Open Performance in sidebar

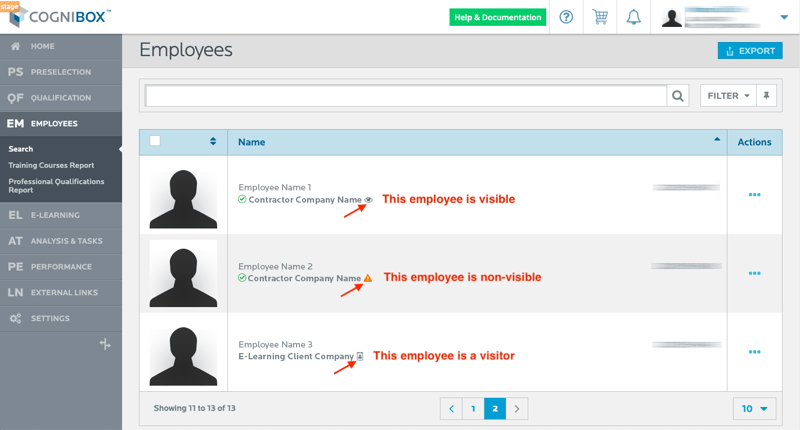coord(61,267)
